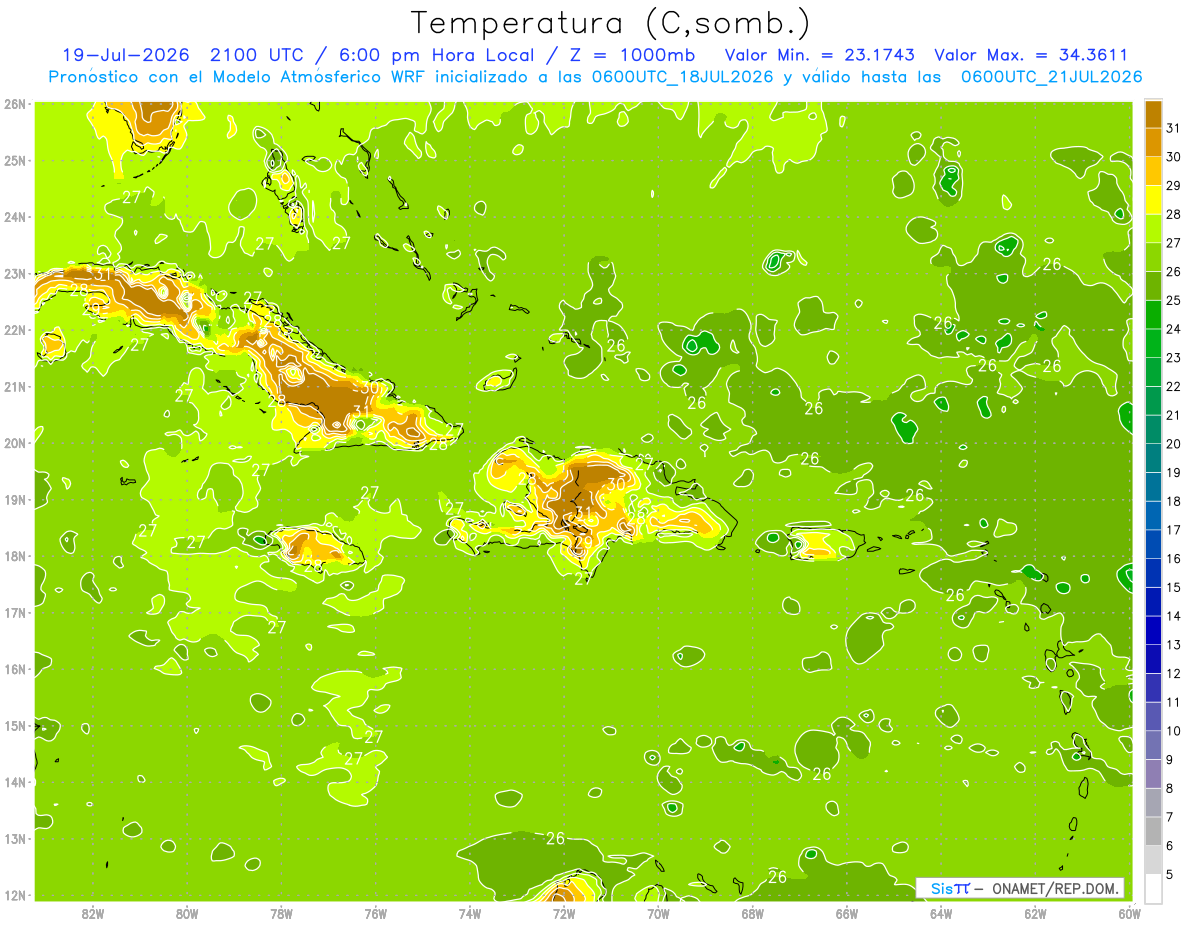The width and height of the screenshot is (1200, 927).
Task: Click legend value "22" on color bar
Action: (1173, 386)
